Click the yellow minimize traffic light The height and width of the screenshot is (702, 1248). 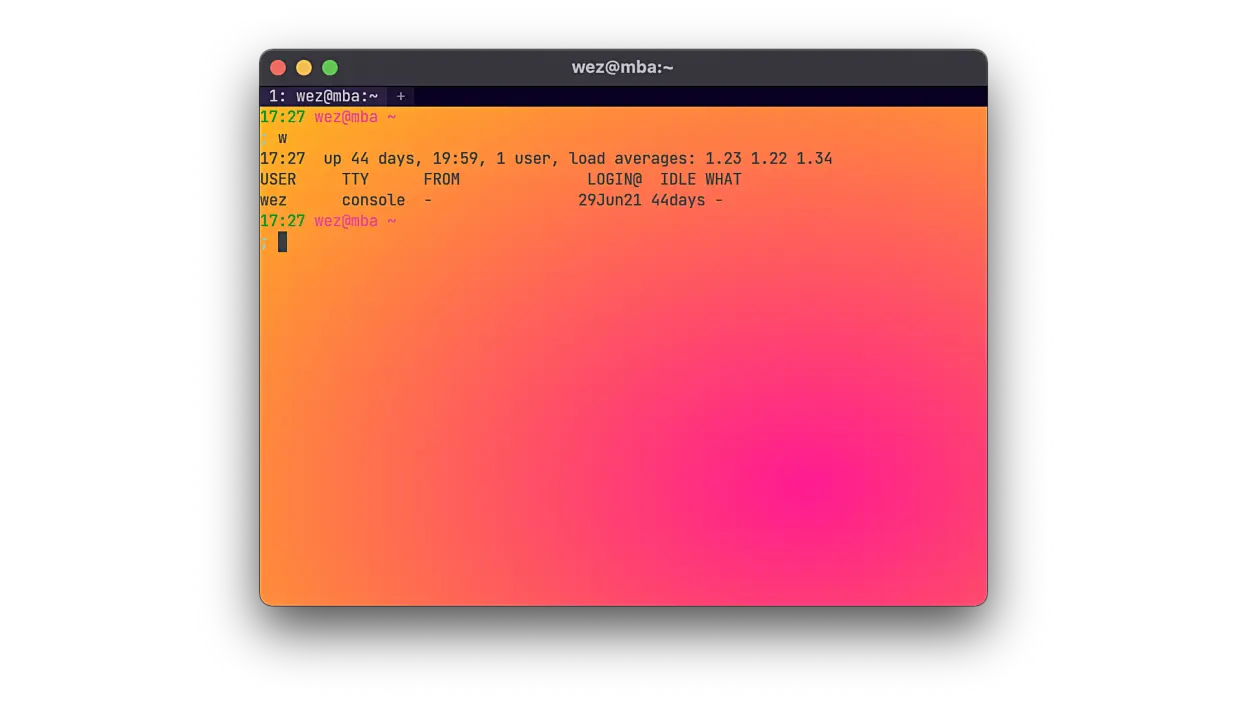(303, 67)
